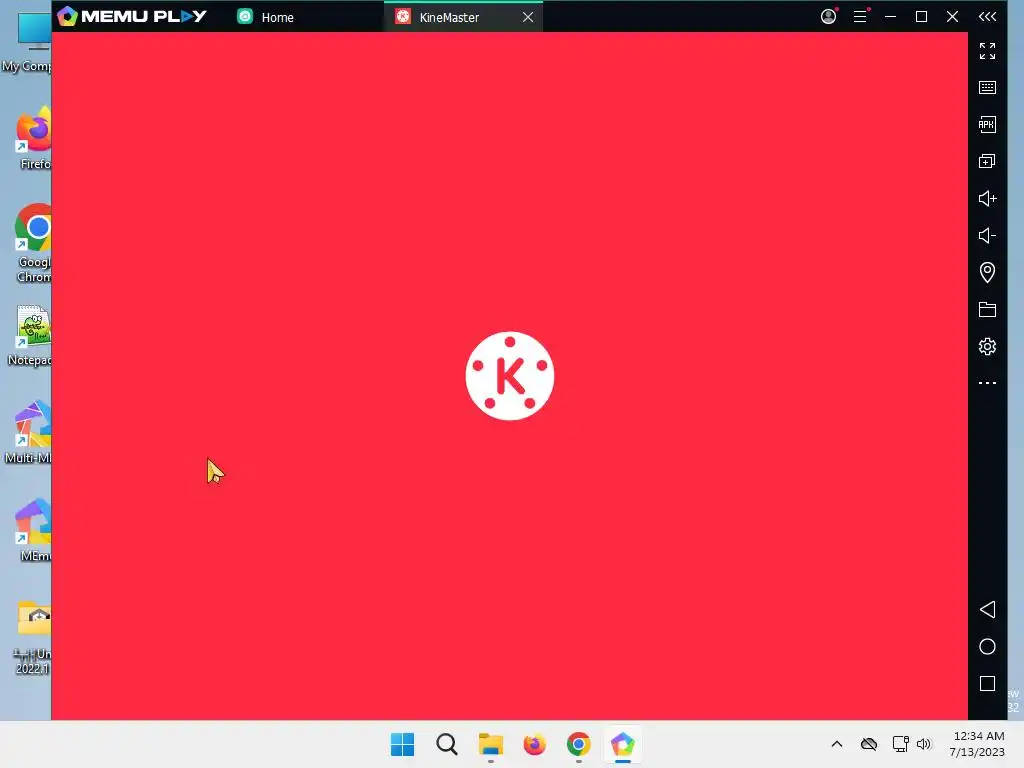Expand the hidden system tray icons
The height and width of the screenshot is (768, 1024).
(x=837, y=744)
